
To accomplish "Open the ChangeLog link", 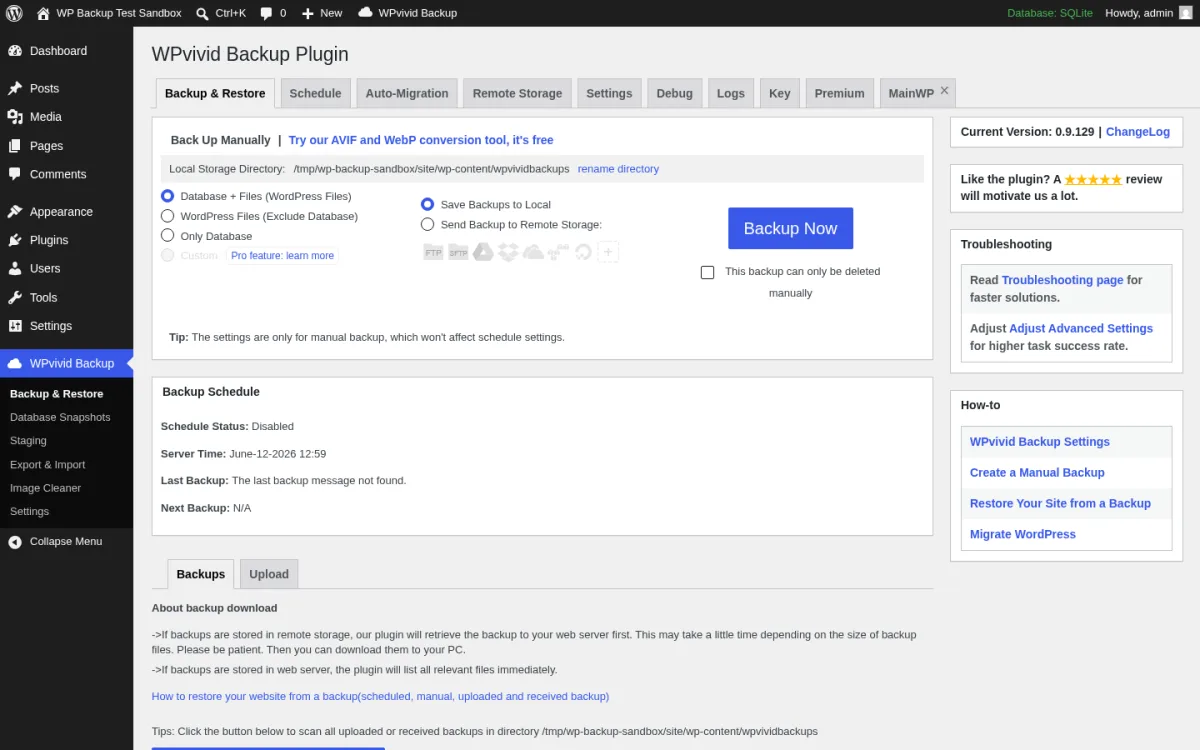I will point(1138,132).
